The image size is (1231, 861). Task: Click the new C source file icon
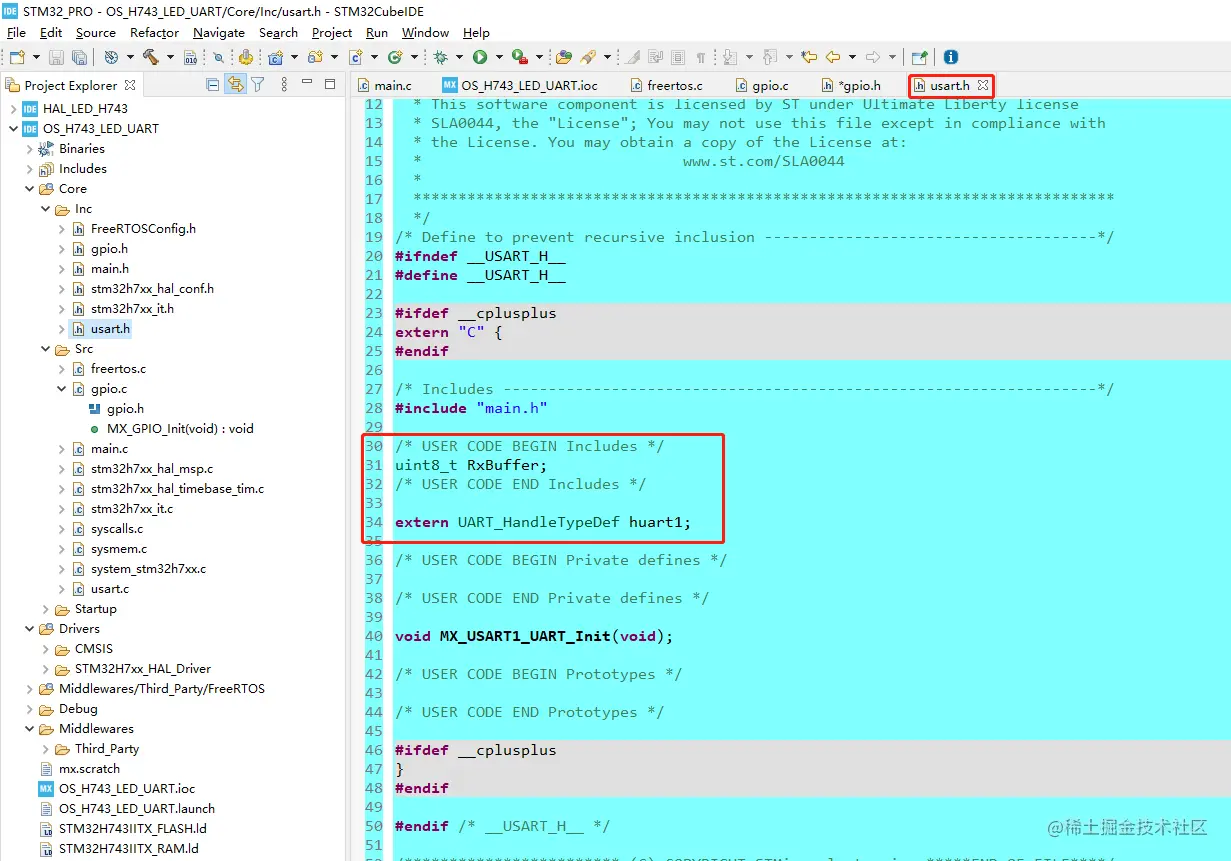click(x=357, y=57)
